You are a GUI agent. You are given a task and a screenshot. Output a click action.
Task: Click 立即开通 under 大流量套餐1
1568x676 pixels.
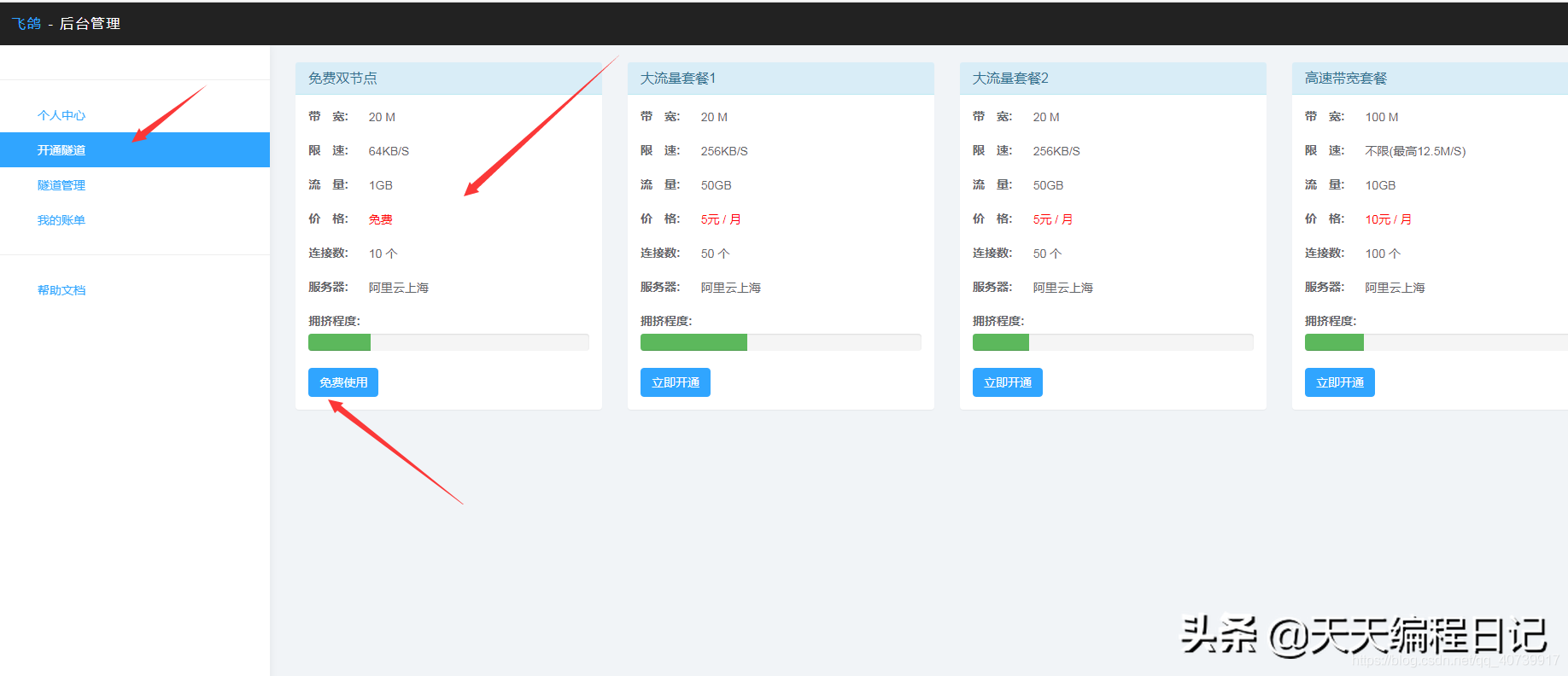pyautogui.click(x=676, y=382)
